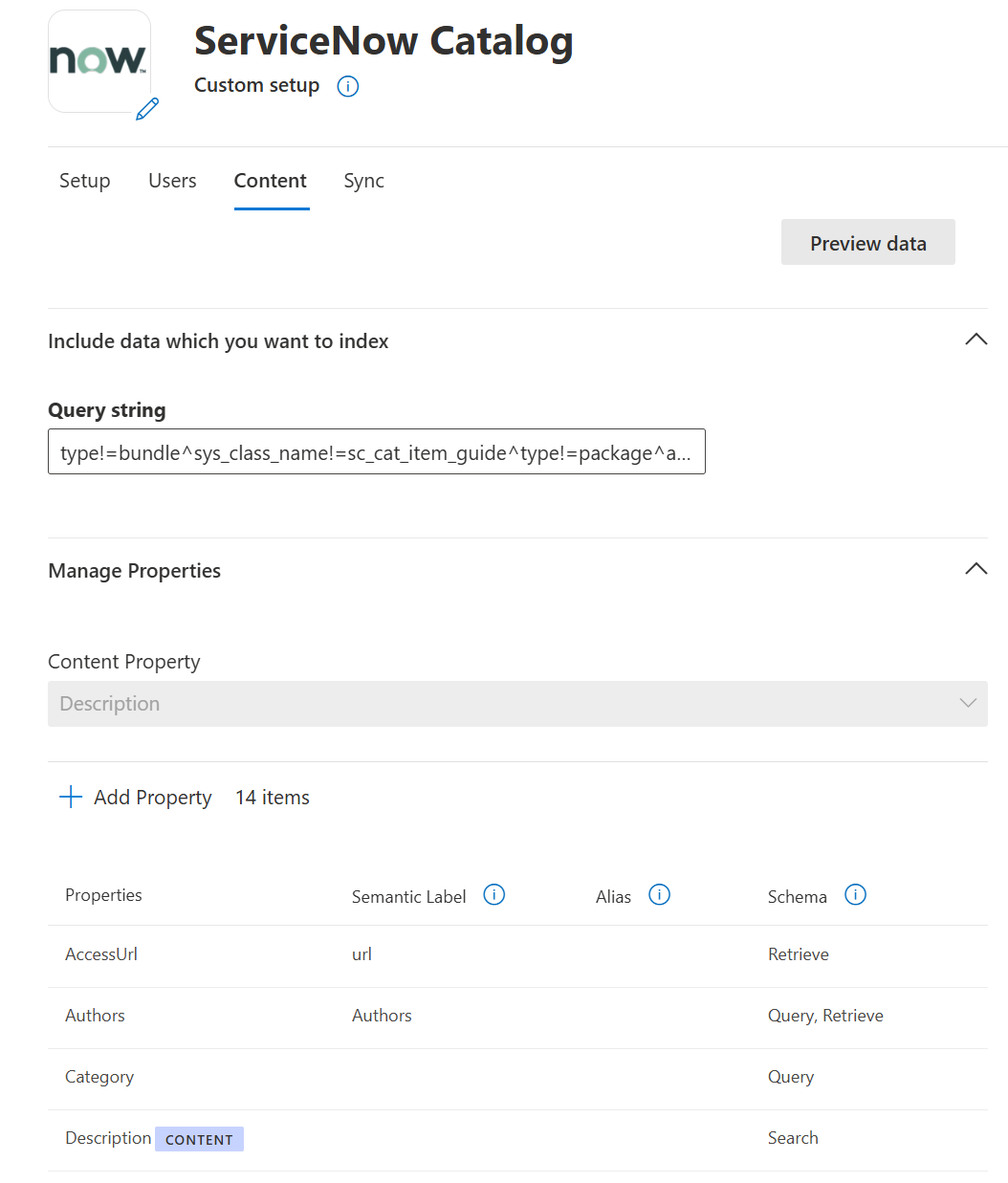Select the AccessUrl property row

[517, 955]
